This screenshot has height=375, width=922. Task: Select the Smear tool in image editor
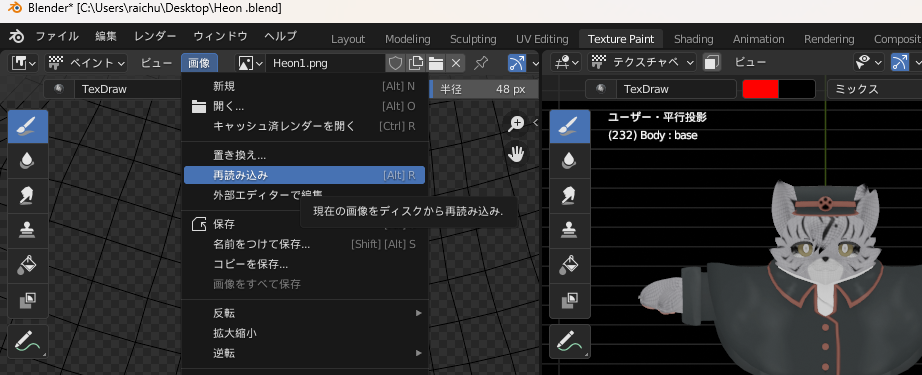click(28, 195)
